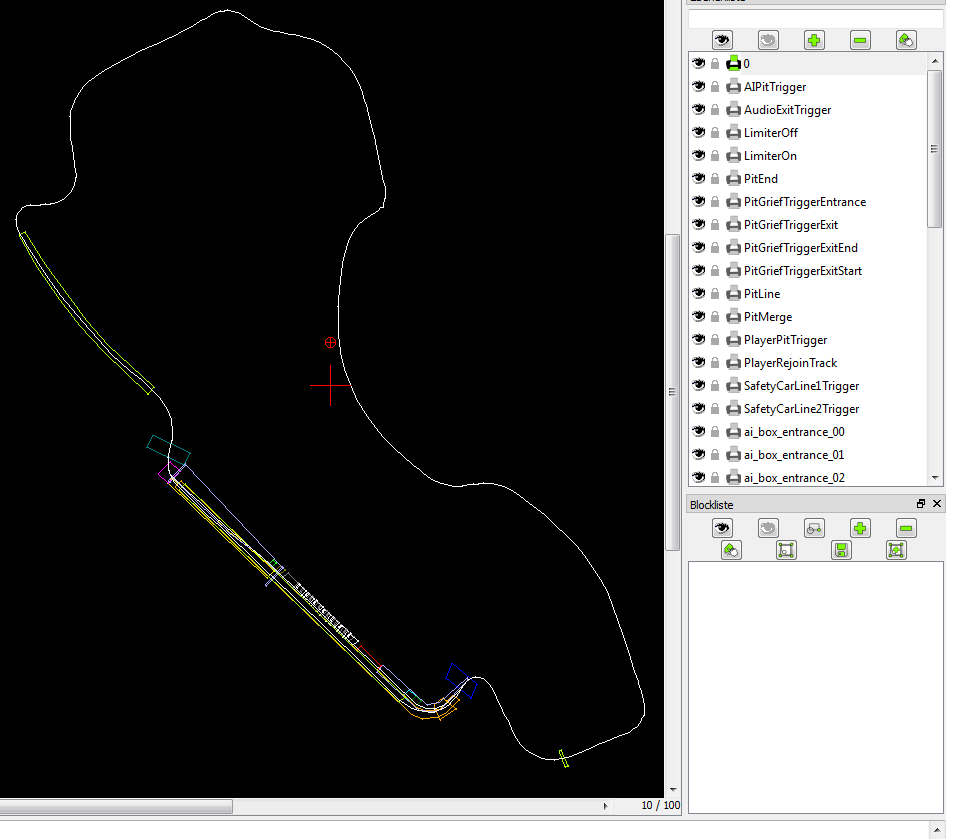The image size is (956, 839).
Task: Select layer named SafetyCarLine1Trigger
Action: click(x=801, y=385)
